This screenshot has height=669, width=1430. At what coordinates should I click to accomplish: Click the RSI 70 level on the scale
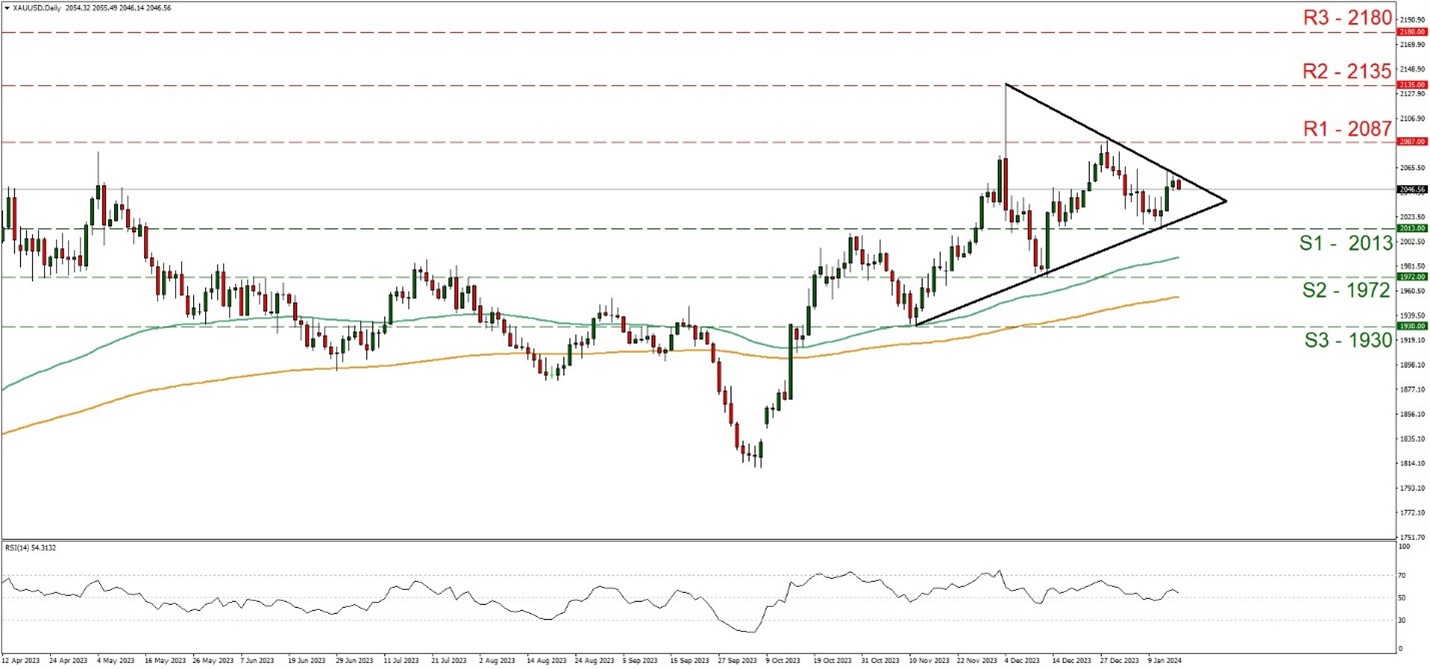pos(1406,576)
